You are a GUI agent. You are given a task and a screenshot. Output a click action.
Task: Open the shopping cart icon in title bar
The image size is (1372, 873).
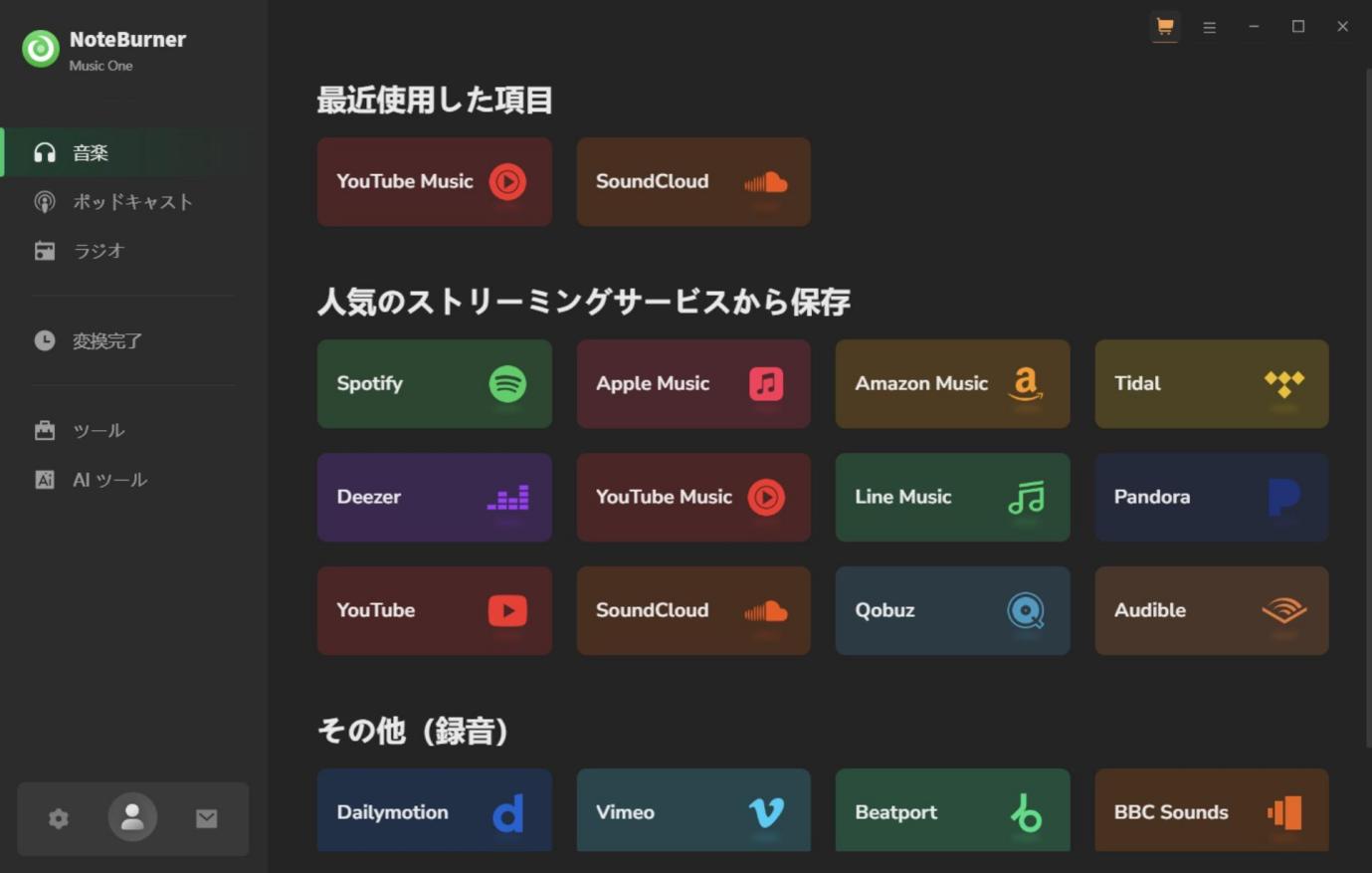pyautogui.click(x=1164, y=27)
